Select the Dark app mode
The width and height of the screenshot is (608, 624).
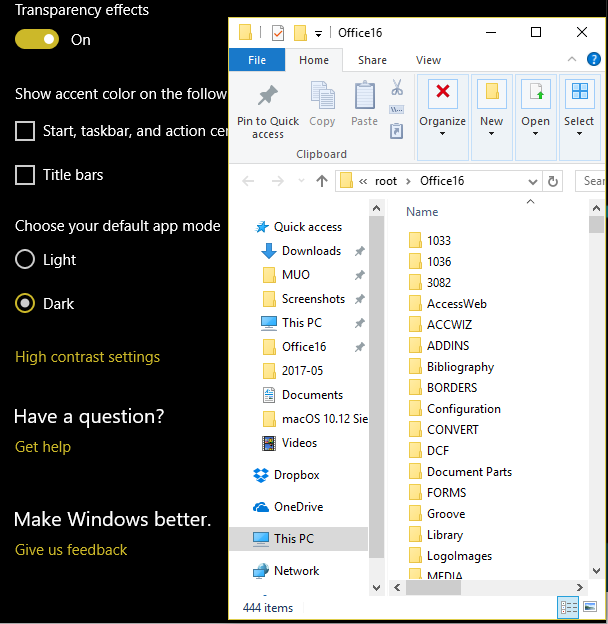tap(25, 303)
